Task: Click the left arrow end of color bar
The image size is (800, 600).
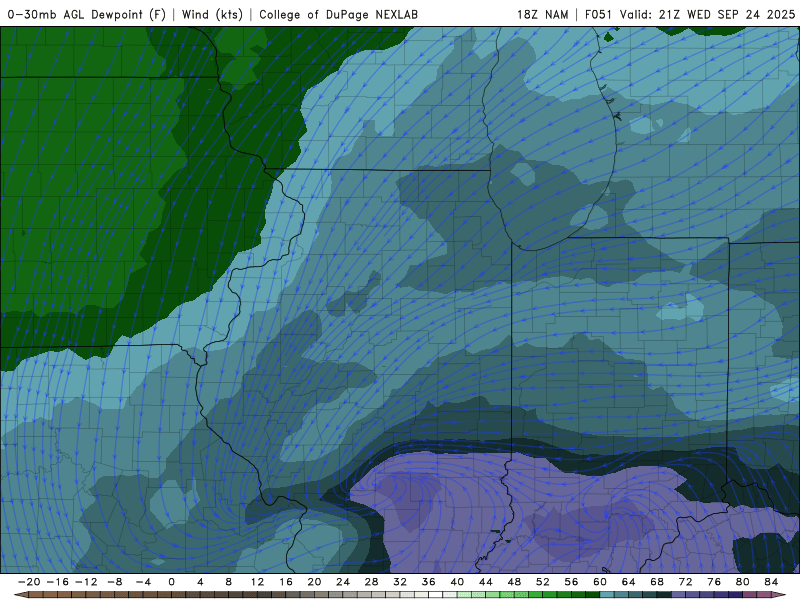Action: (x=20, y=595)
